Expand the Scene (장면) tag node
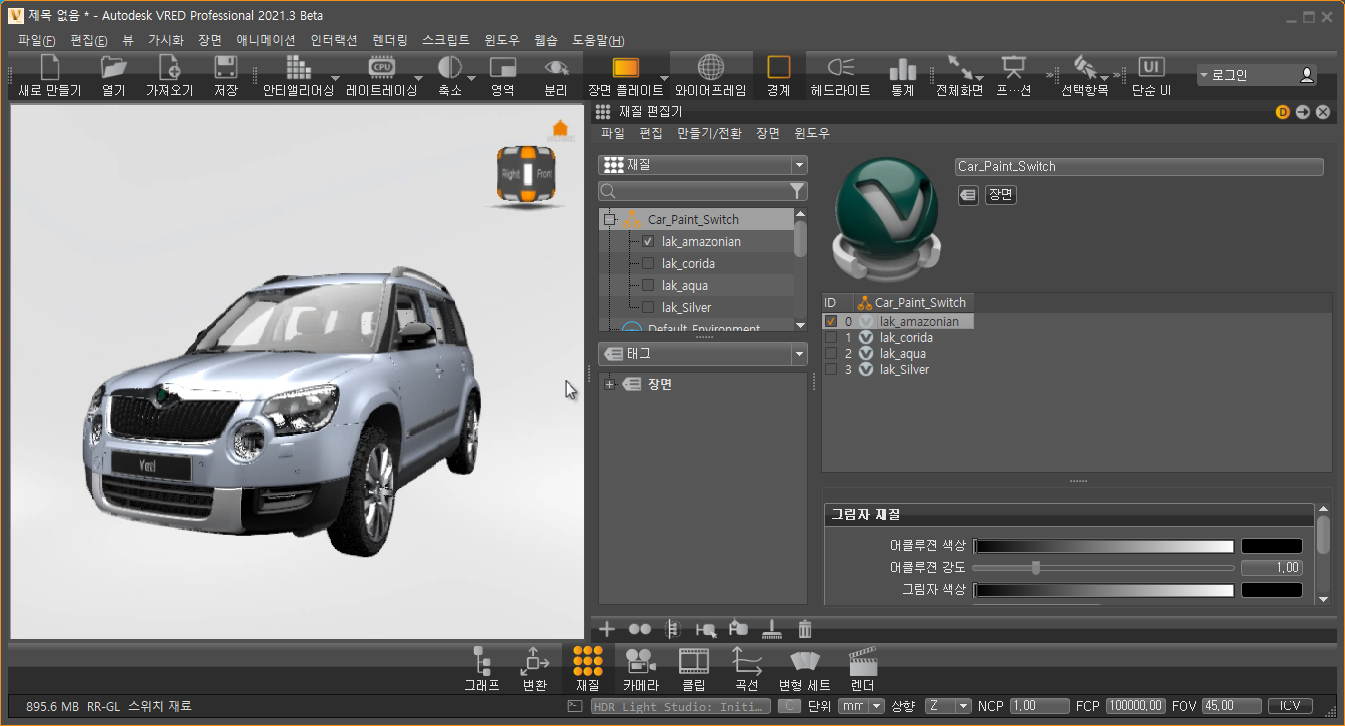This screenshot has width=1345, height=726. click(609, 385)
